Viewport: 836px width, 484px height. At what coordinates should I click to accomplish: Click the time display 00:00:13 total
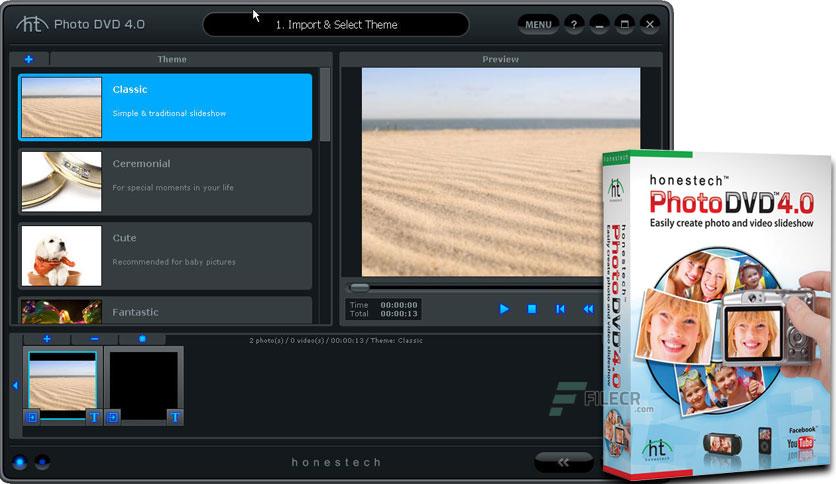pos(399,314)
